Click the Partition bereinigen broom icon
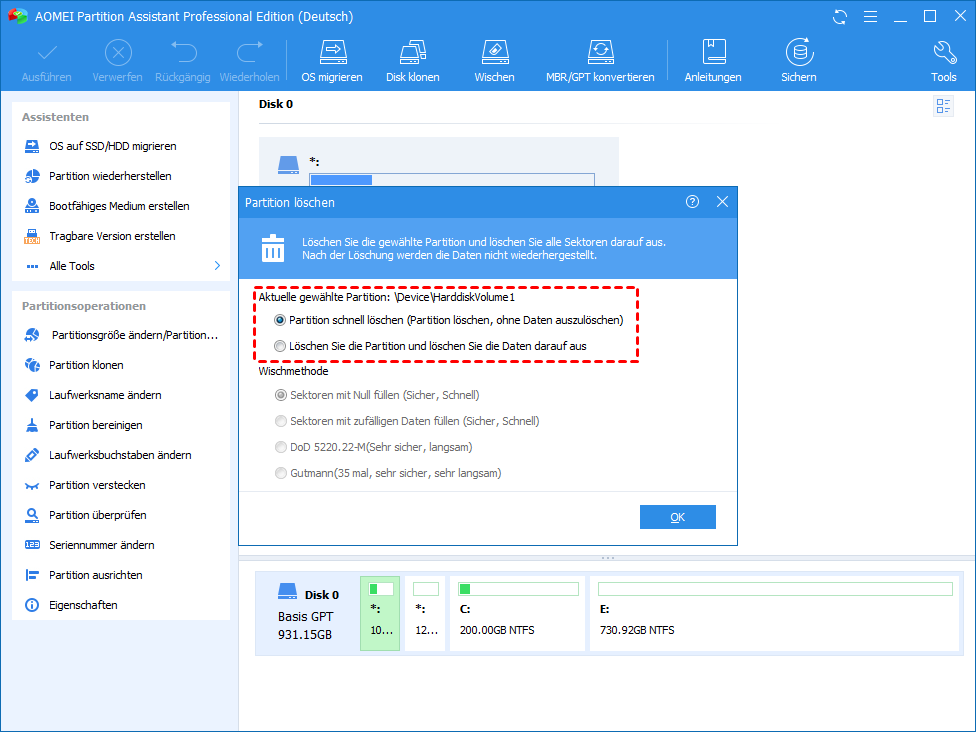The height and width of the screenshot is (732, 976). pyautogui.click(x=32, y=425)
